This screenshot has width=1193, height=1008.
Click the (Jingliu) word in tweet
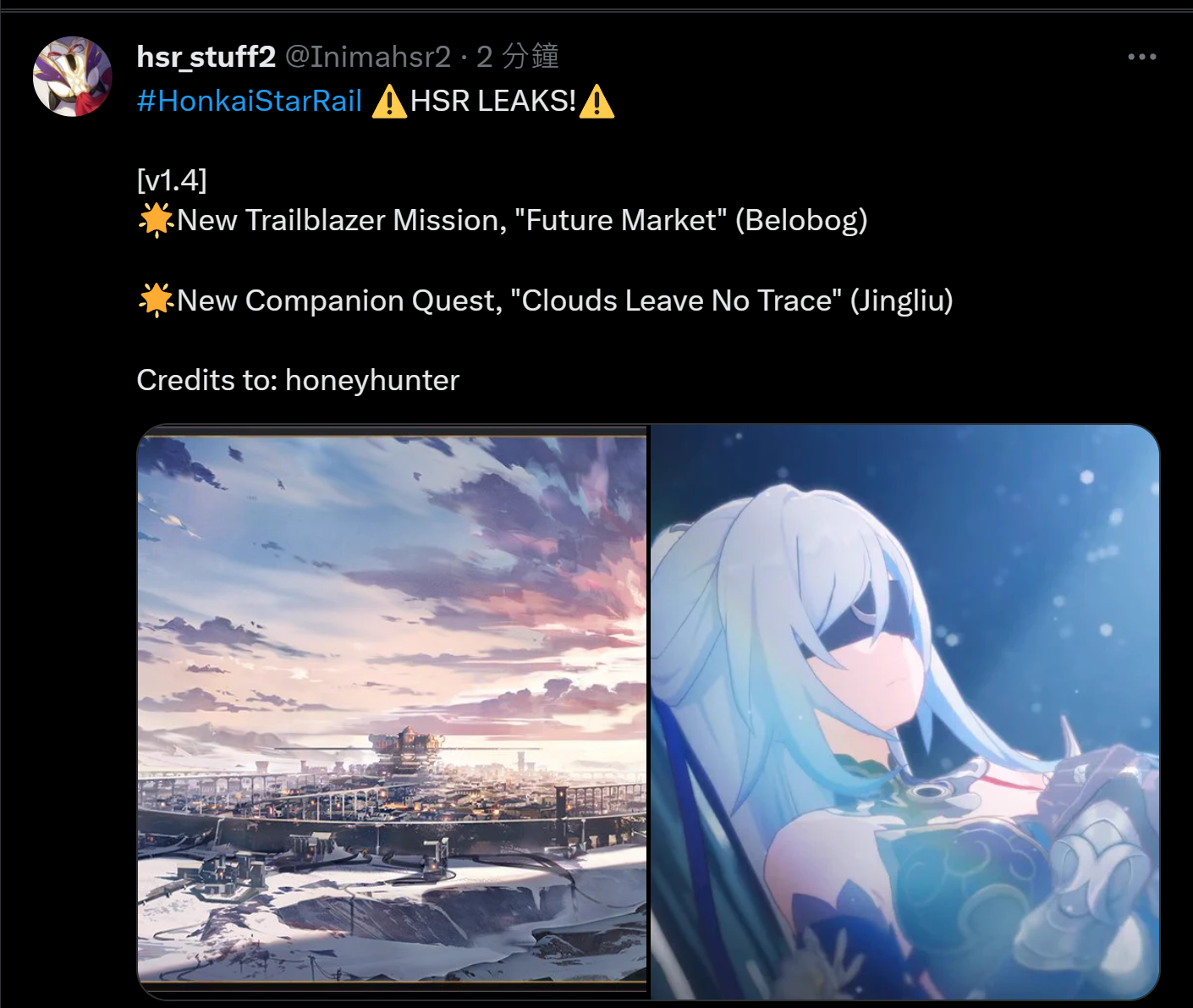(x=902, y=300)
